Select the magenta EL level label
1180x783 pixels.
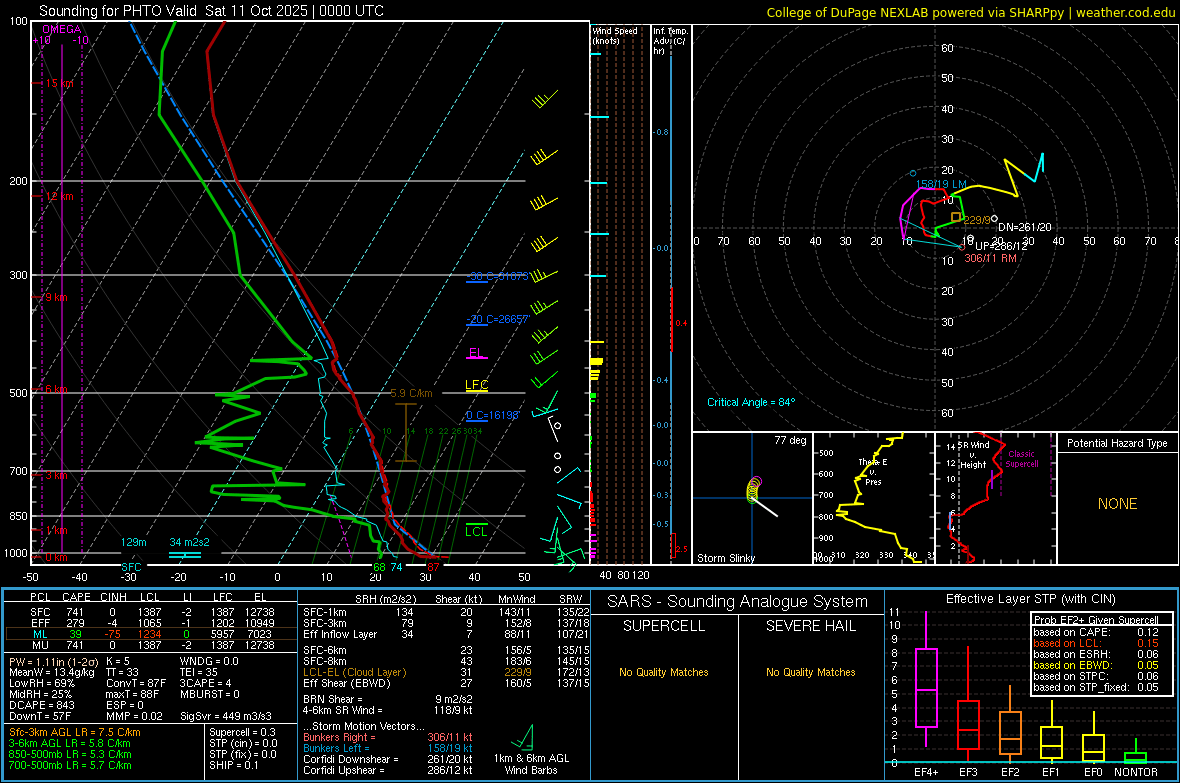[x=476, y=352]
